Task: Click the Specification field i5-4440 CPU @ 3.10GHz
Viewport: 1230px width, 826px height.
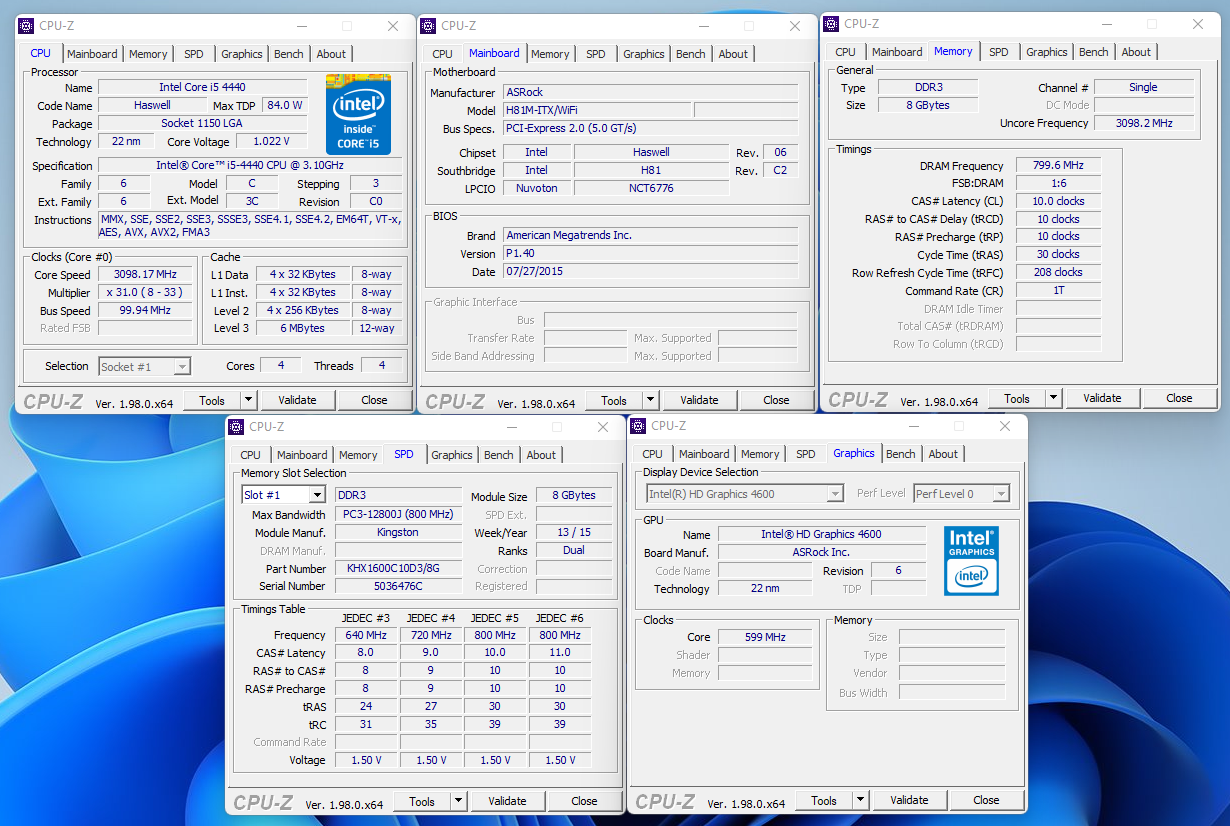Action: (250, 166)
